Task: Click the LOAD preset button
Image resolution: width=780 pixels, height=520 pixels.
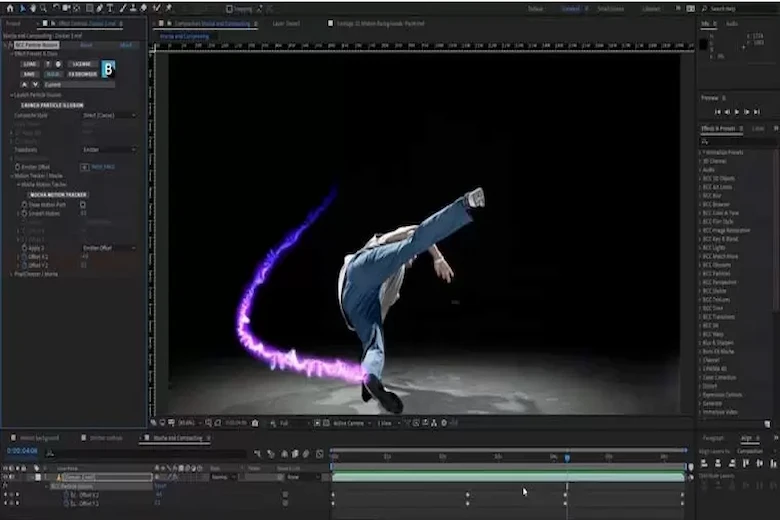Action: (x=29, y=64)
